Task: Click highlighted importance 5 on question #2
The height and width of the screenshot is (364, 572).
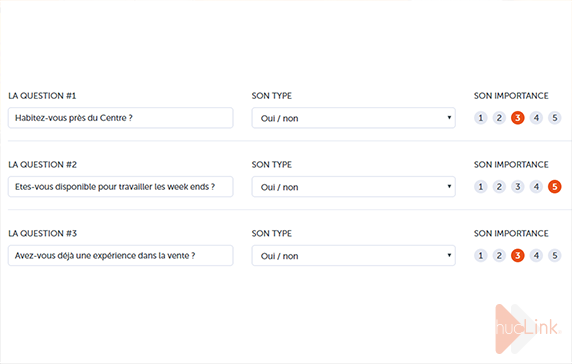Action: tap(555, 187)
